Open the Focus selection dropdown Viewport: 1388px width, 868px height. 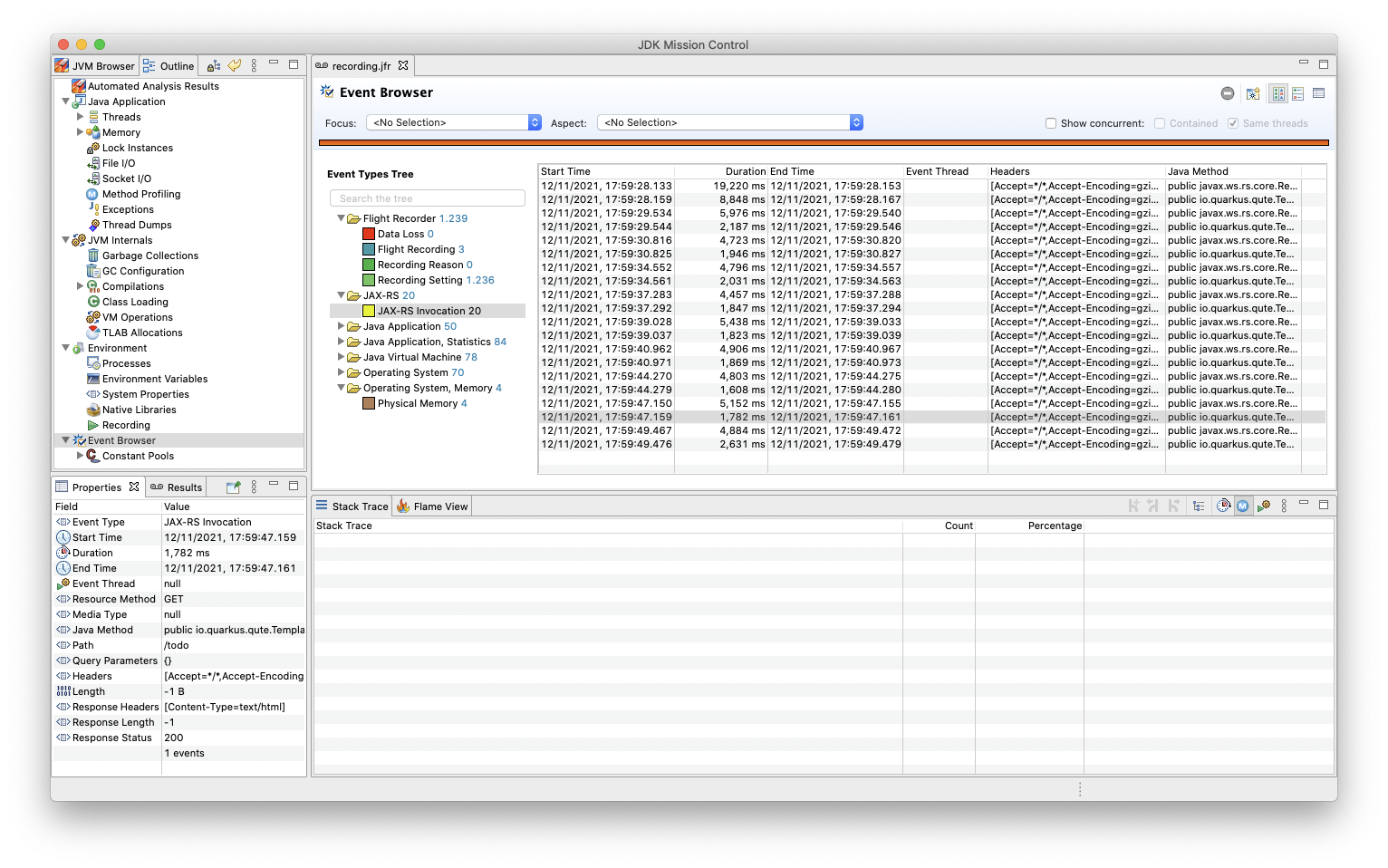click(454, 122)
